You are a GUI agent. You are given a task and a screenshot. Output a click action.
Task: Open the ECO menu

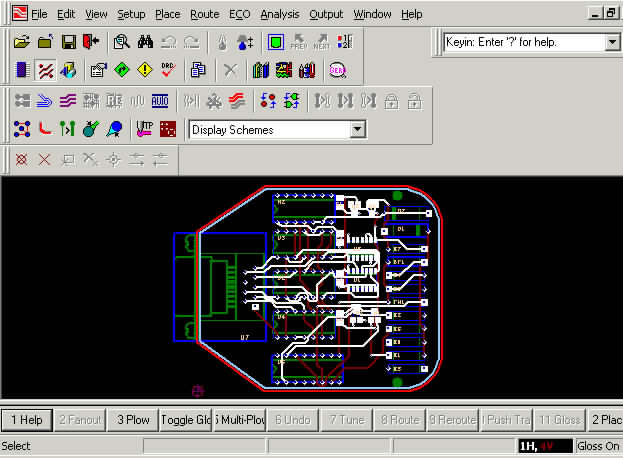(x=240, y=14)
